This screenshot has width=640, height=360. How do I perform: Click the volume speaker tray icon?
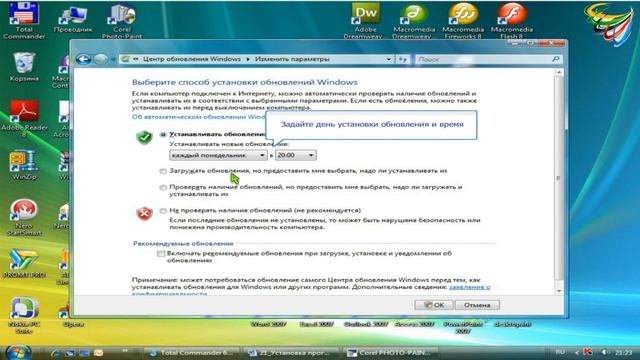pos(605,352)
